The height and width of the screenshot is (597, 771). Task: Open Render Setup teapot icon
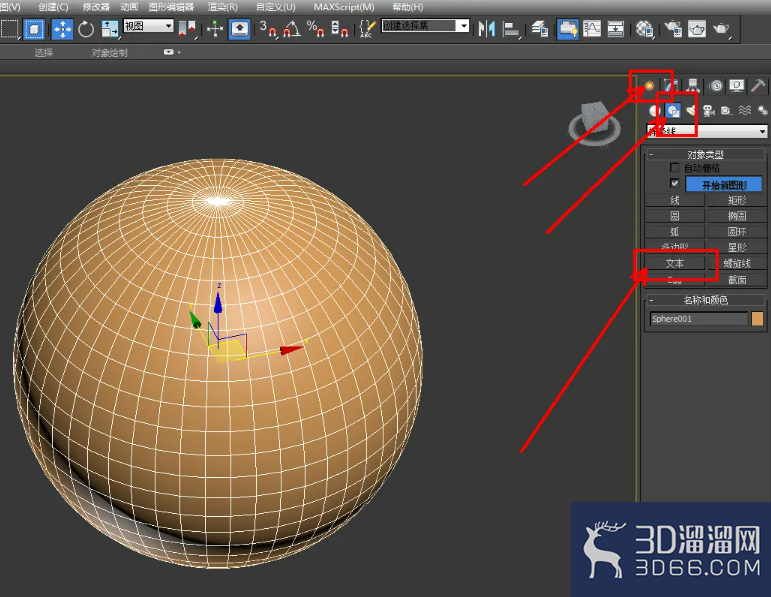pos(673,29)
